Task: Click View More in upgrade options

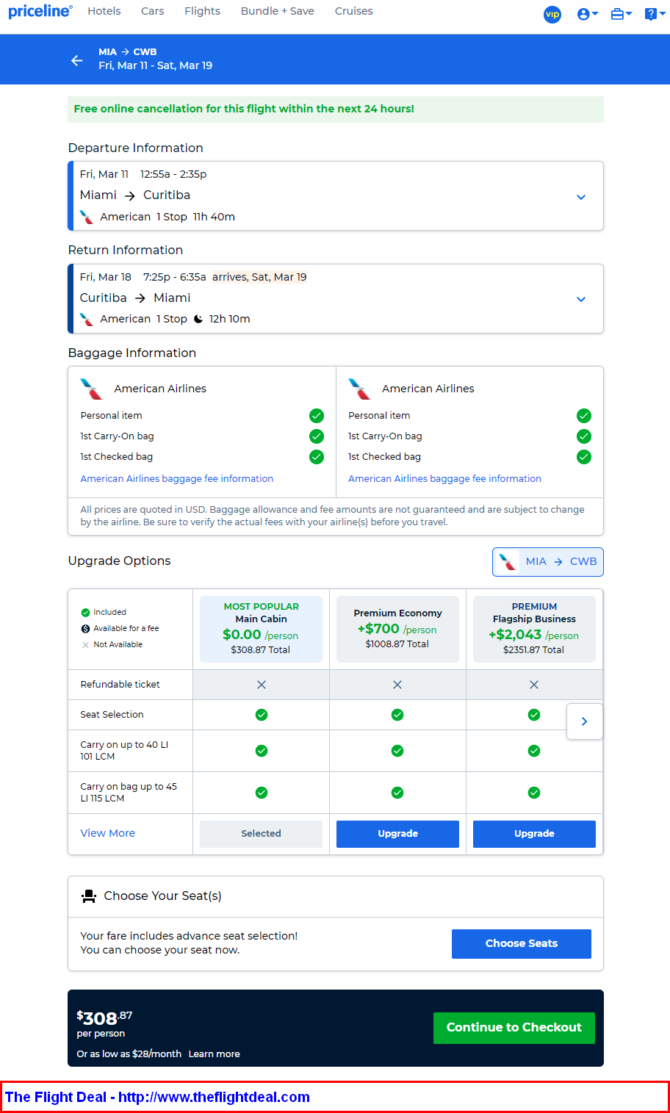Action: (x=107, y=833)
